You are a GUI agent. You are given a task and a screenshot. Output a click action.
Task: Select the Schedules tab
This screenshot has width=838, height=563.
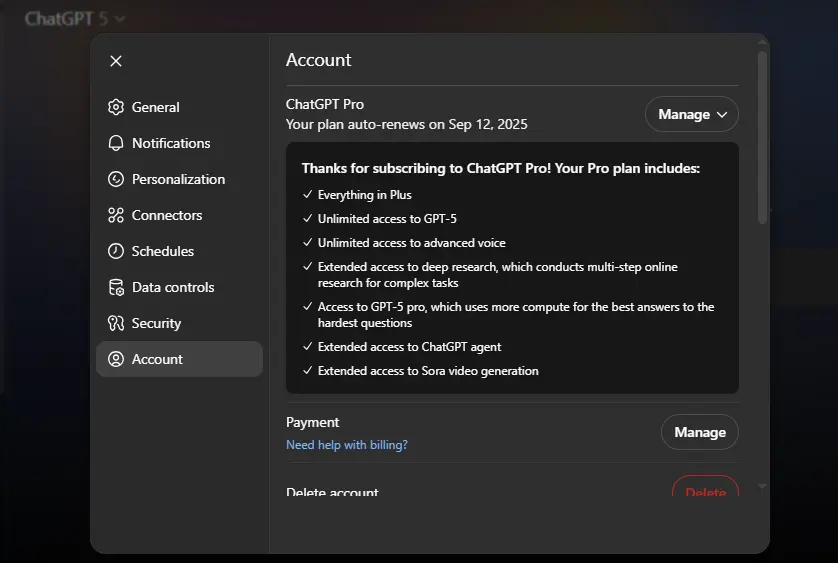coord(179,251)
